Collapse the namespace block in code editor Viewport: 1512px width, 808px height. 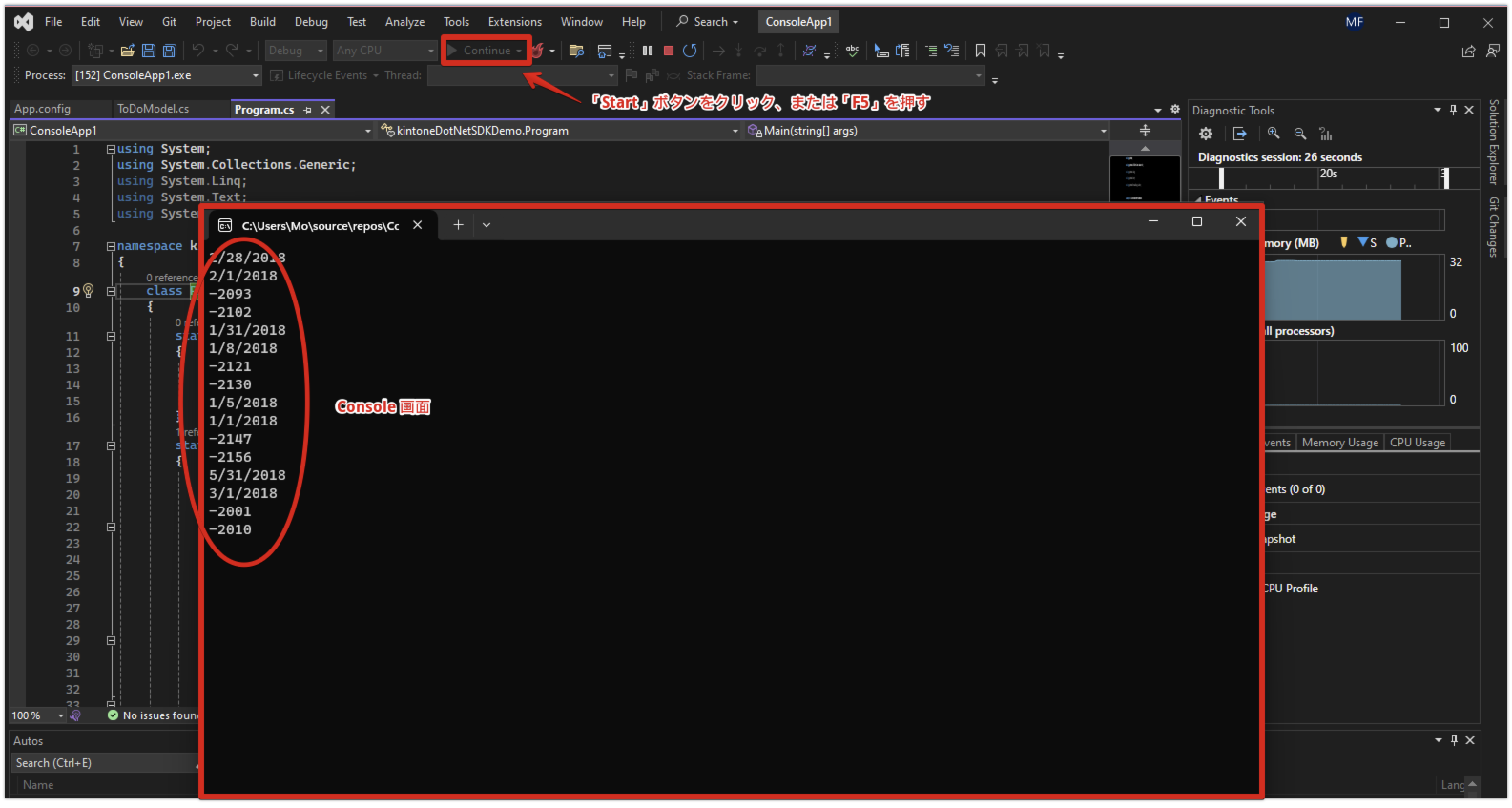[x=111, y=246]
